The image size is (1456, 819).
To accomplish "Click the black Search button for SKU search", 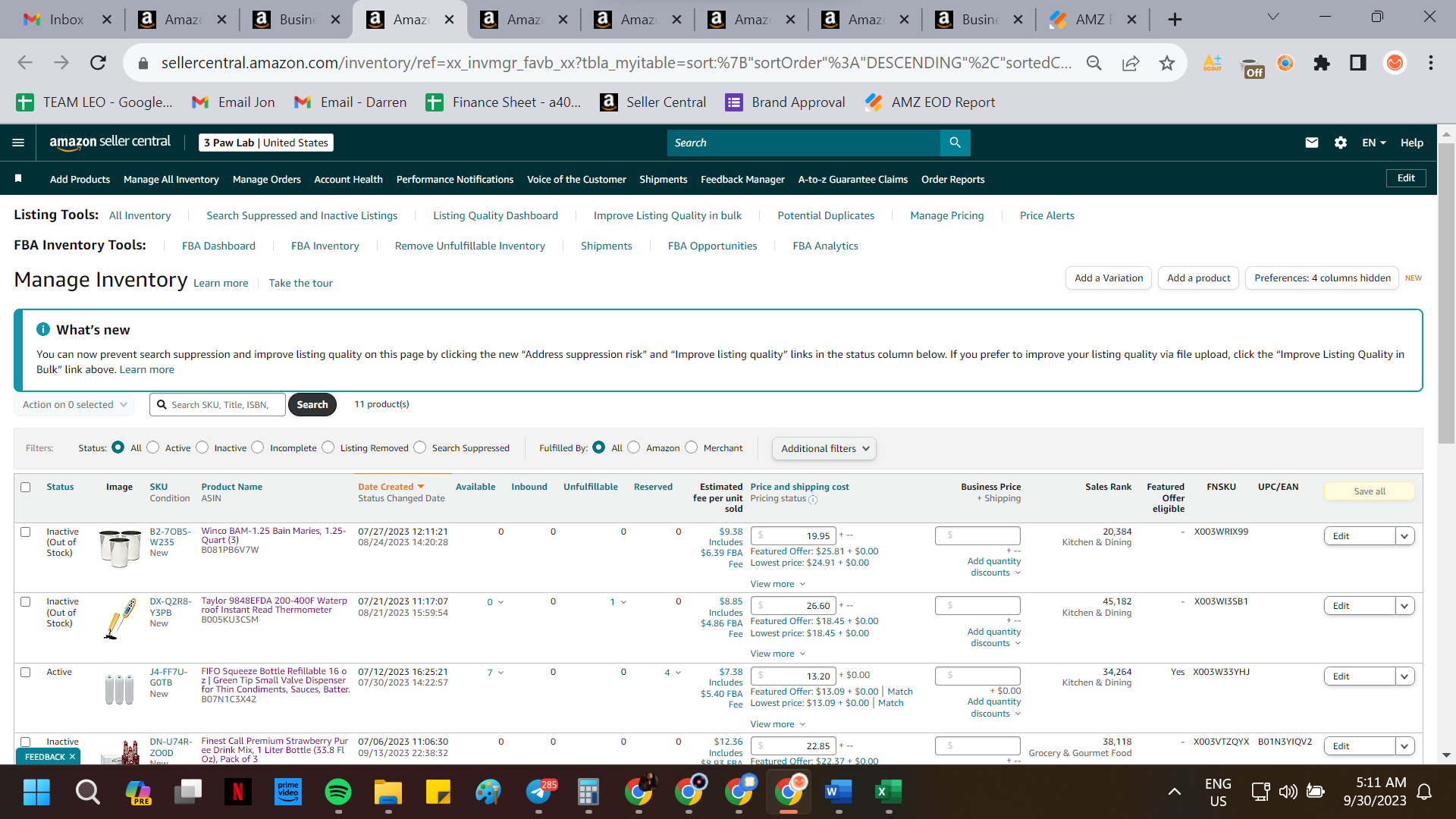I will [312, 405].
